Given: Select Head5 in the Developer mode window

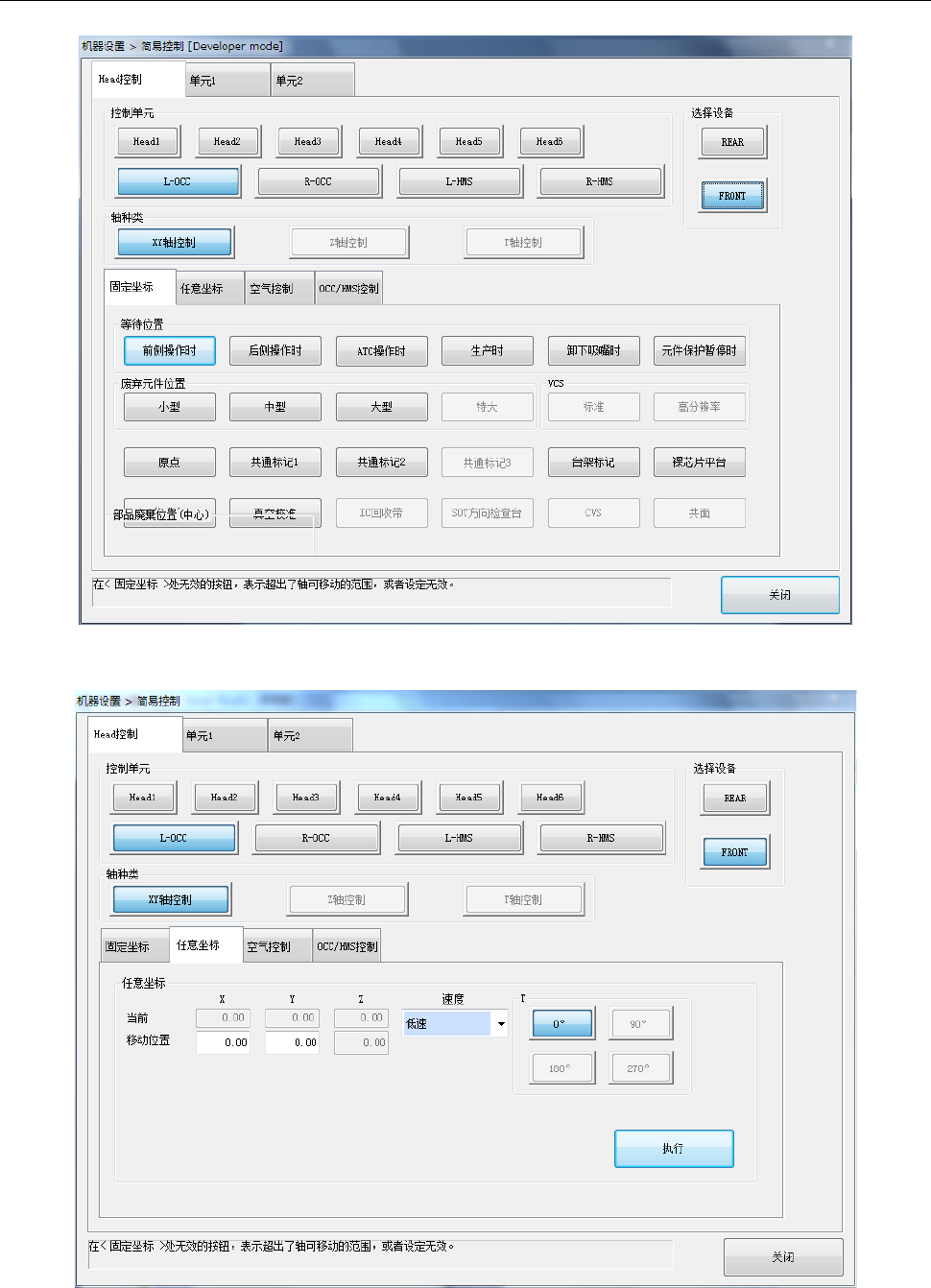Looking at the screenshot, I should [x=469, y=142].
